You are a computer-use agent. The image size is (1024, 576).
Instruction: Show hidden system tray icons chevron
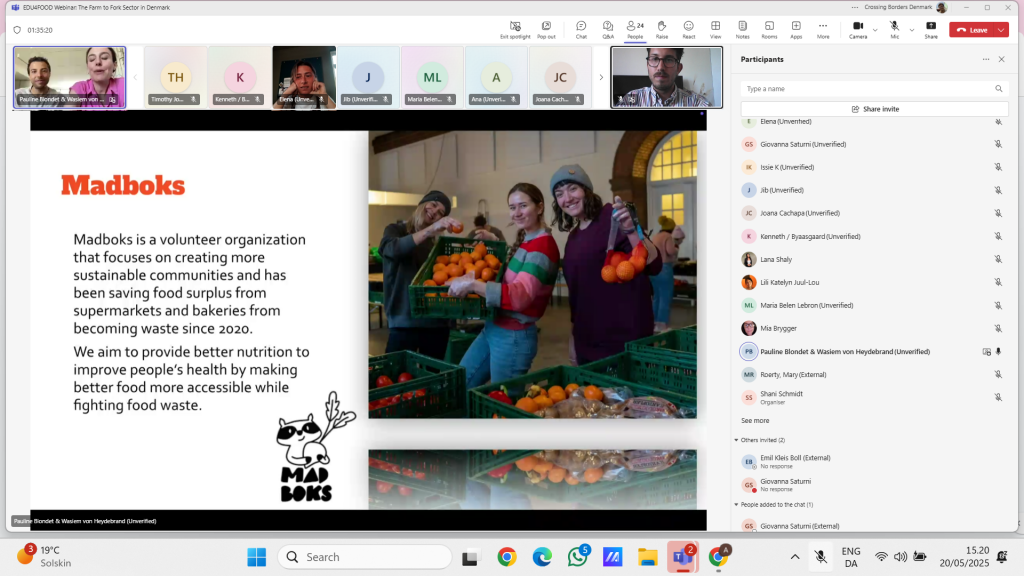[x=795, y=557]
